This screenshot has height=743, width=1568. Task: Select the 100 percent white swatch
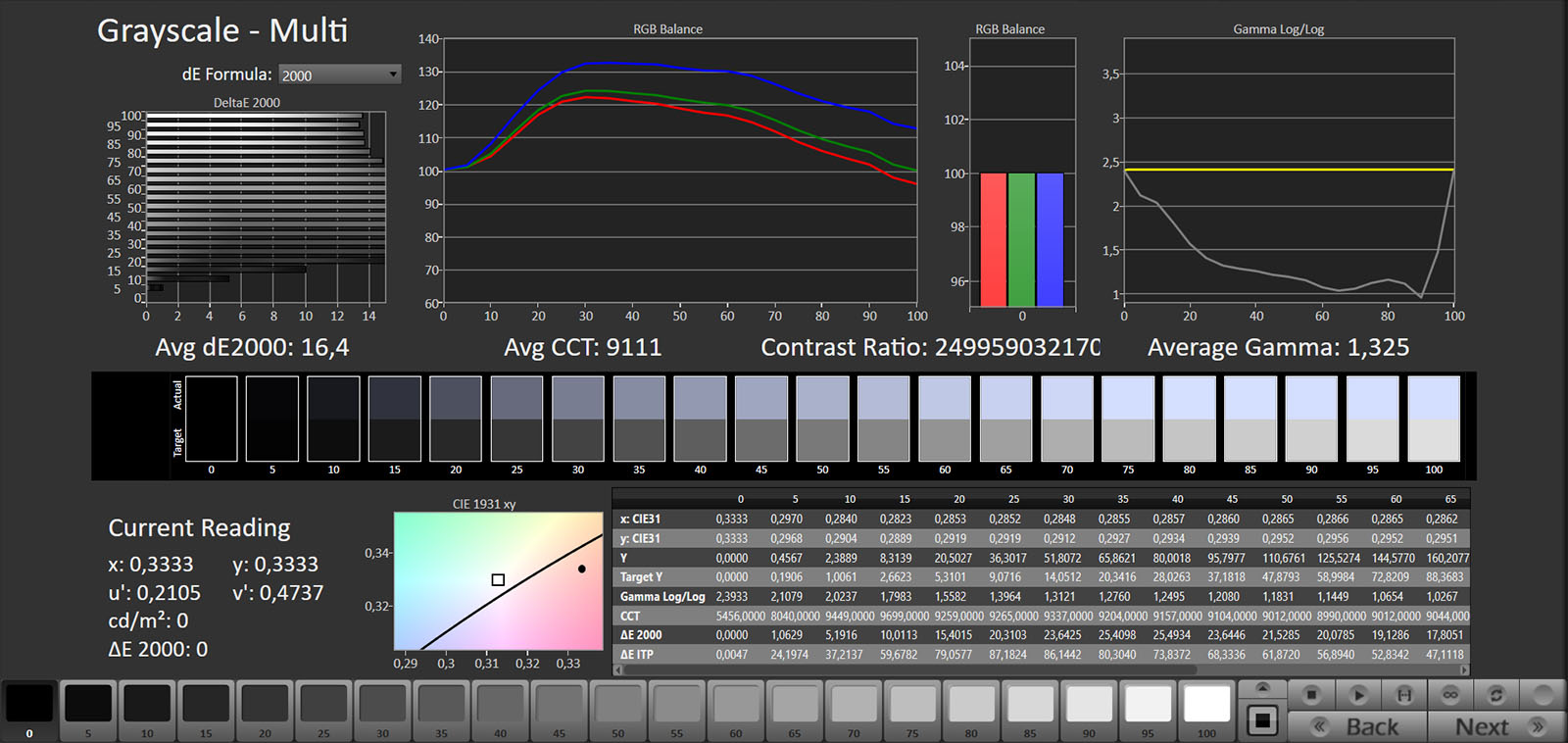coord(1206,706)
